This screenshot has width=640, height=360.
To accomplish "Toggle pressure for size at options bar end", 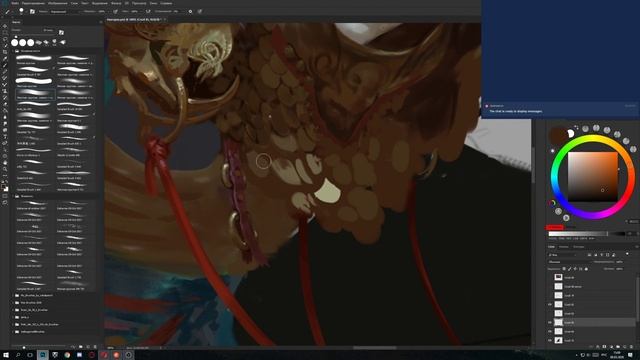I will 200,11.
